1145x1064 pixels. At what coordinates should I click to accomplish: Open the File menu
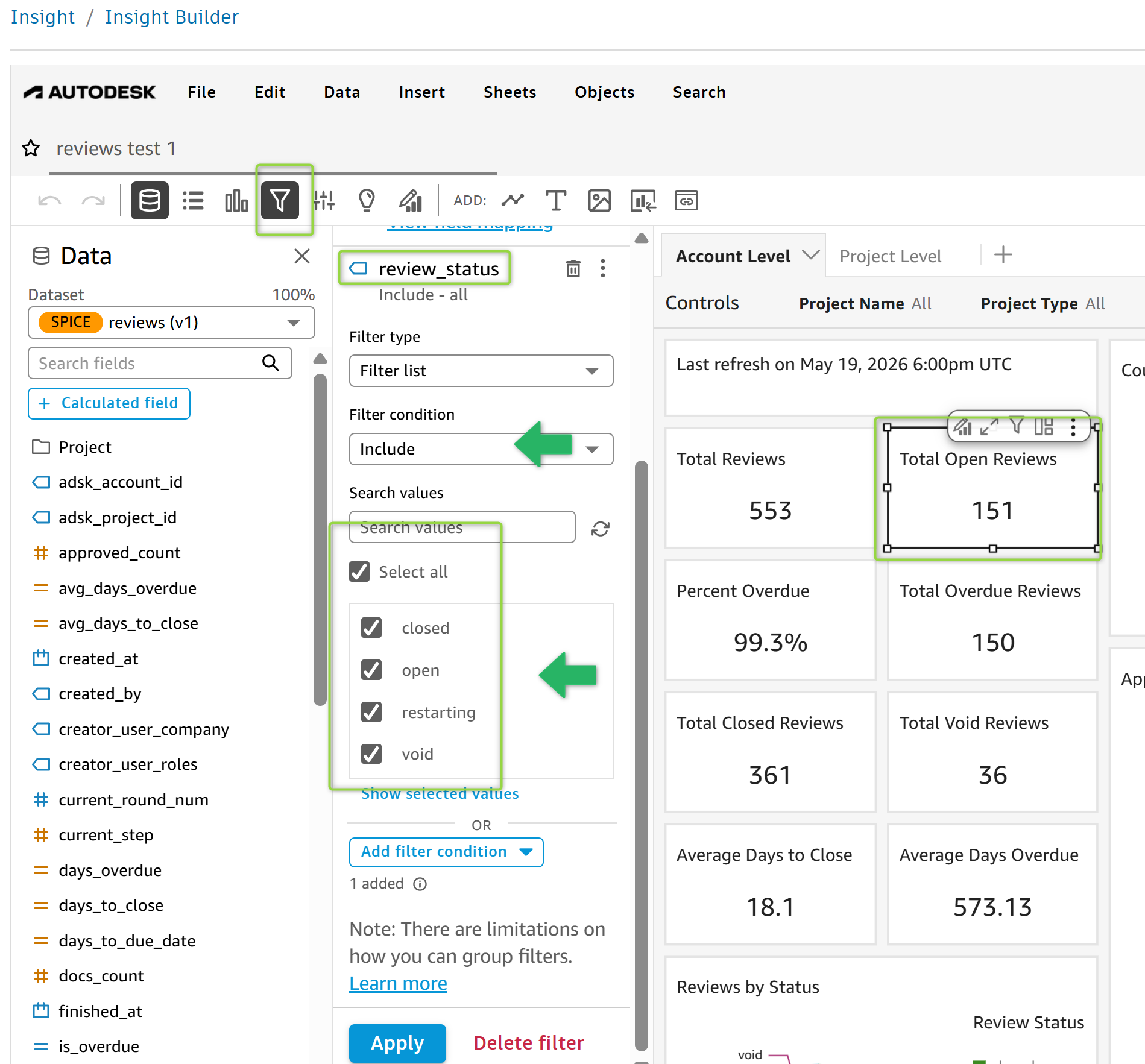(x=201, y=92)
